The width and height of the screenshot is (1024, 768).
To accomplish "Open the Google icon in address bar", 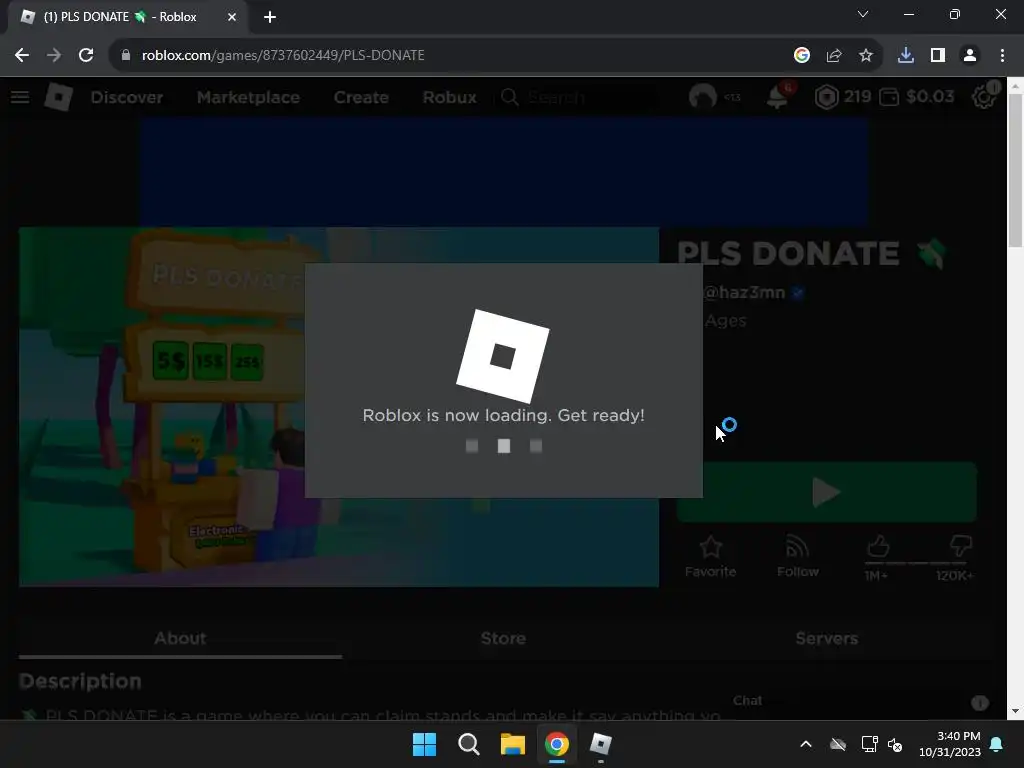I will 802,56.
